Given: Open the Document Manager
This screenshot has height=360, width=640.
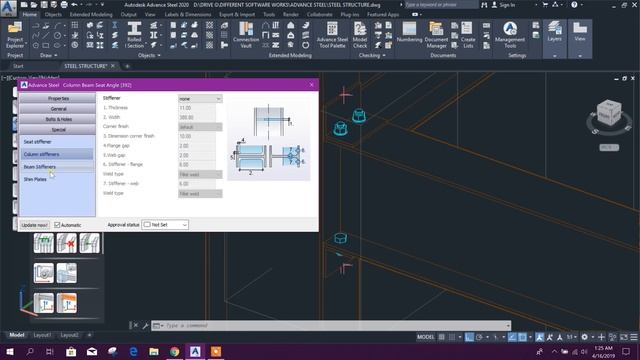Looking at the screenshot, I should click(436, 35).
